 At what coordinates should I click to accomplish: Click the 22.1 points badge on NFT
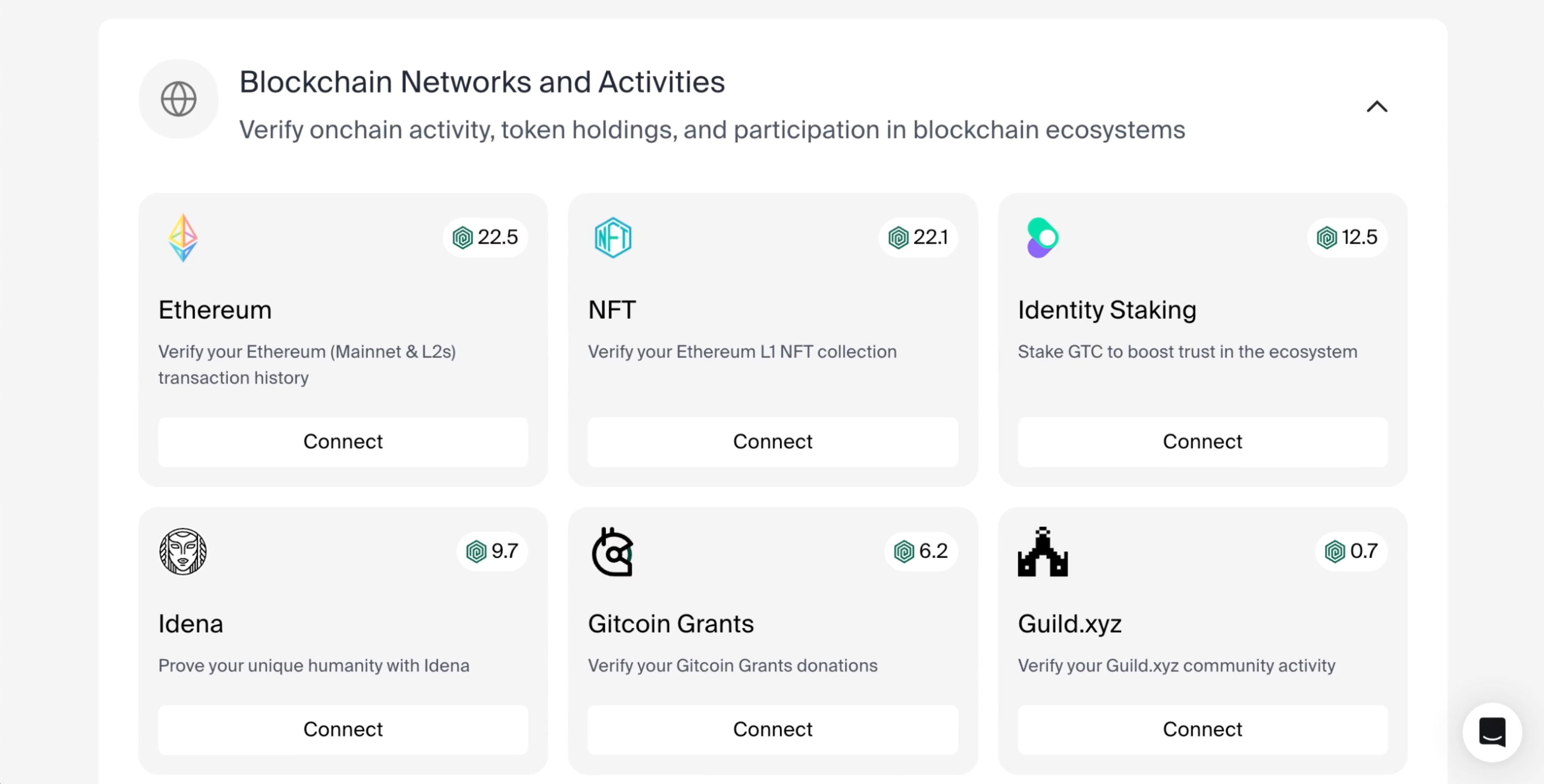(918, 238)
